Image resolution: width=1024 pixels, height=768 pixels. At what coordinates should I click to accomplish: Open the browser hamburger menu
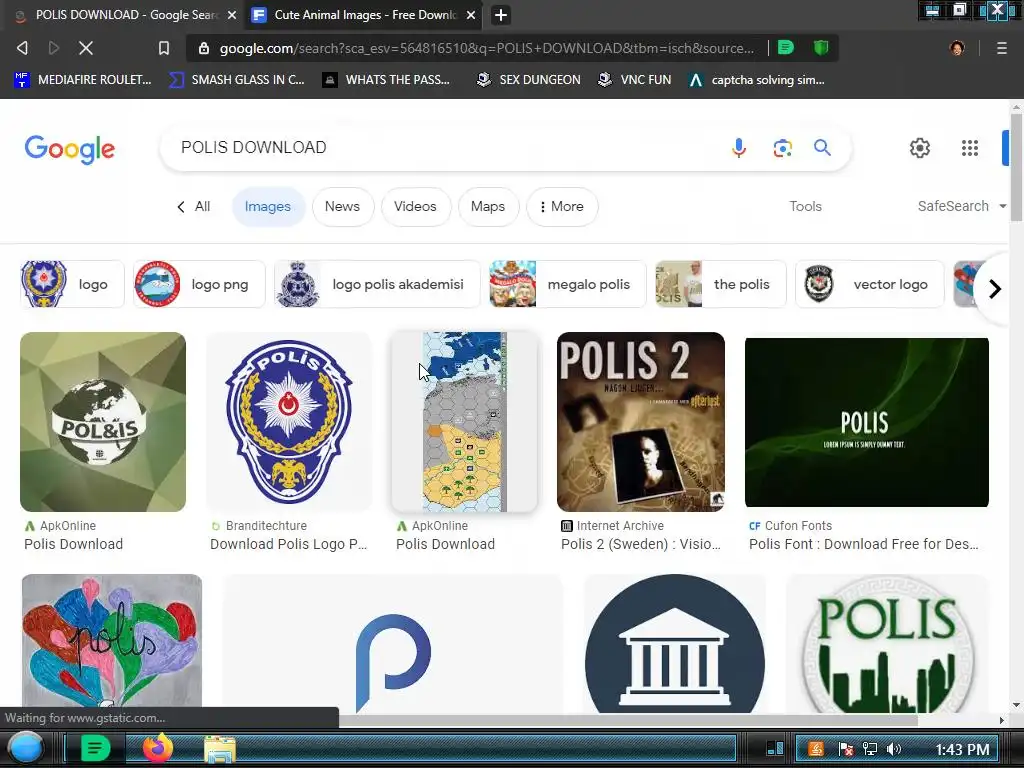1002,48
